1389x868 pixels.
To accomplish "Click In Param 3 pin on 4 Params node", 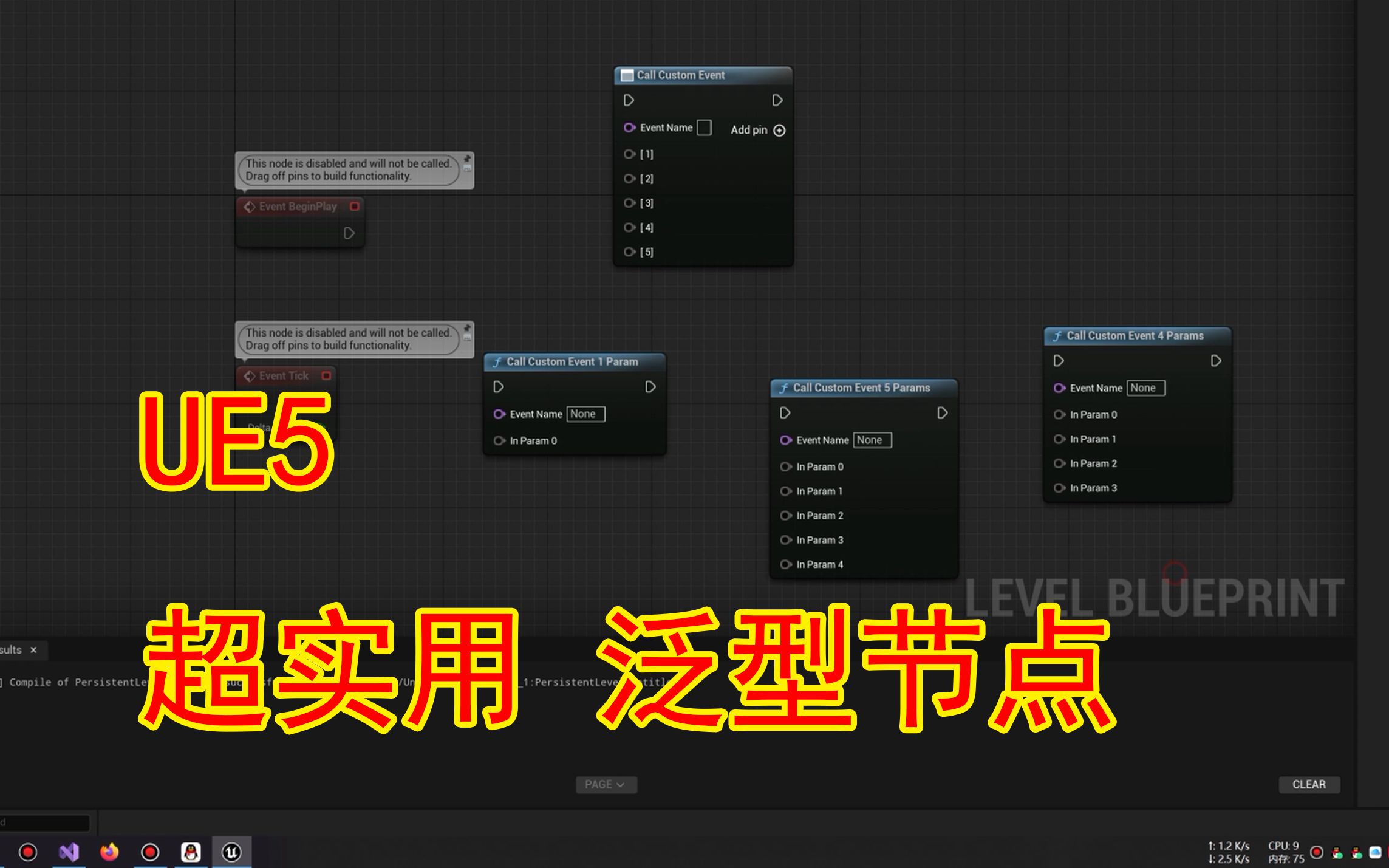I will click(x=1060, y=488).
